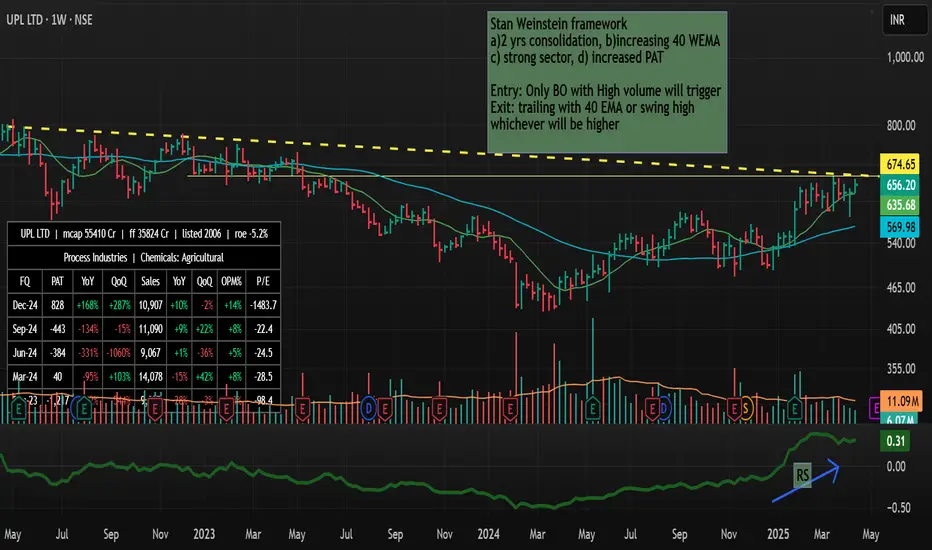Screen dimensions: 932x550
Task: Click the Sales column header
Action: pyautogui.click(x=150, y=281)
